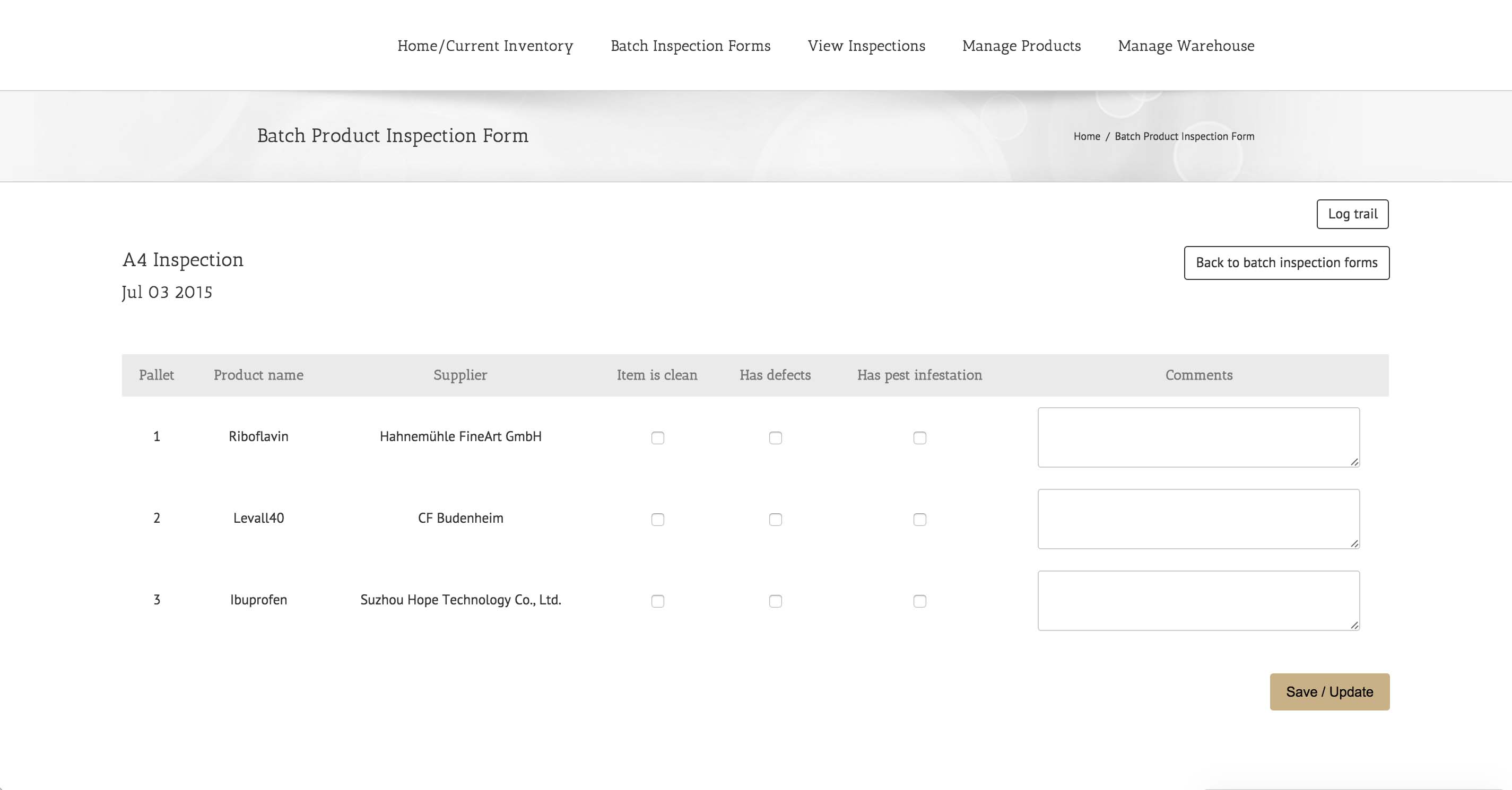
Task: Open Home/Current Inventory menu item
Action: (x=485, y=46)
